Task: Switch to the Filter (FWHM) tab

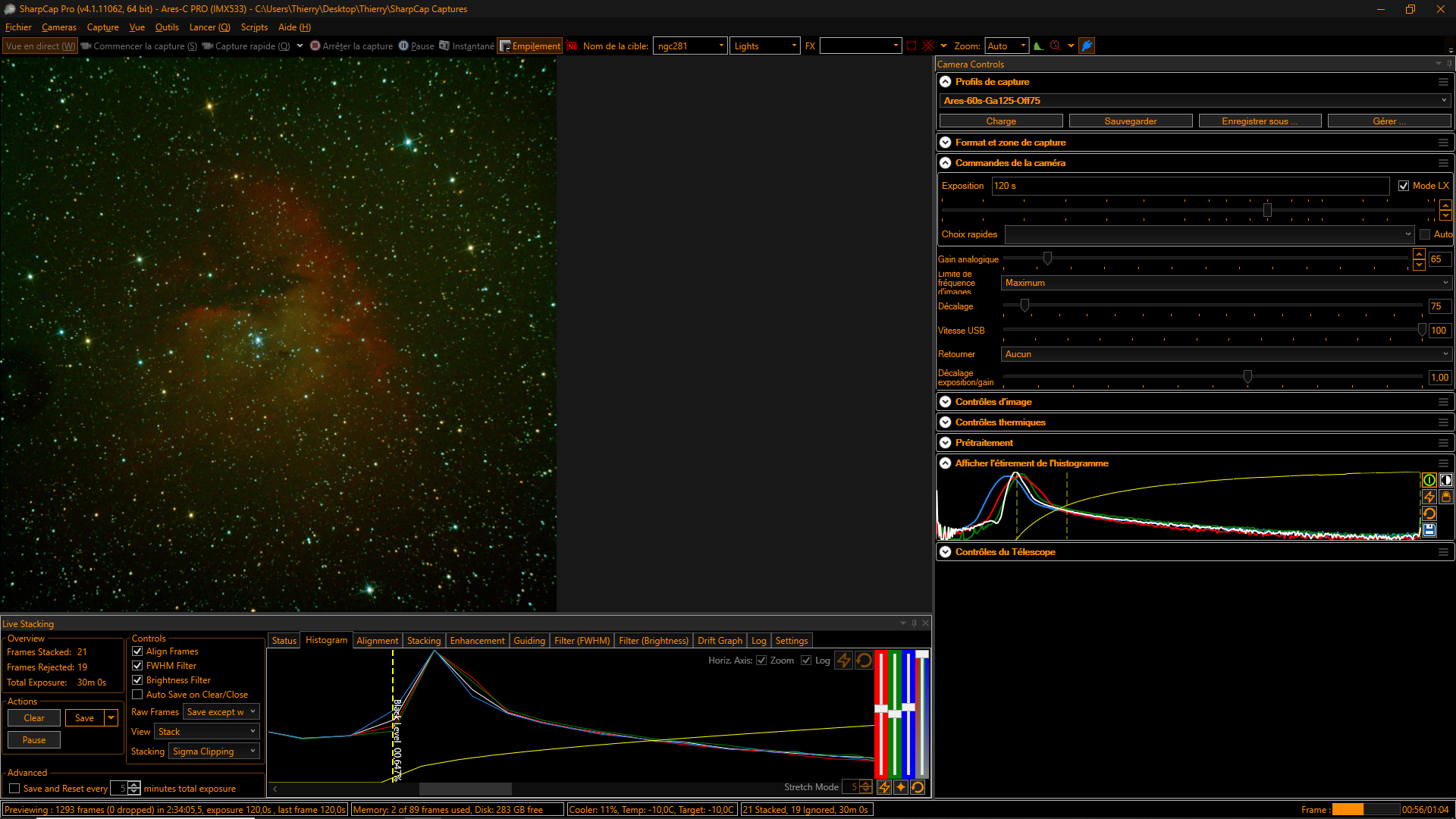Action: click(x=582, y=641)
